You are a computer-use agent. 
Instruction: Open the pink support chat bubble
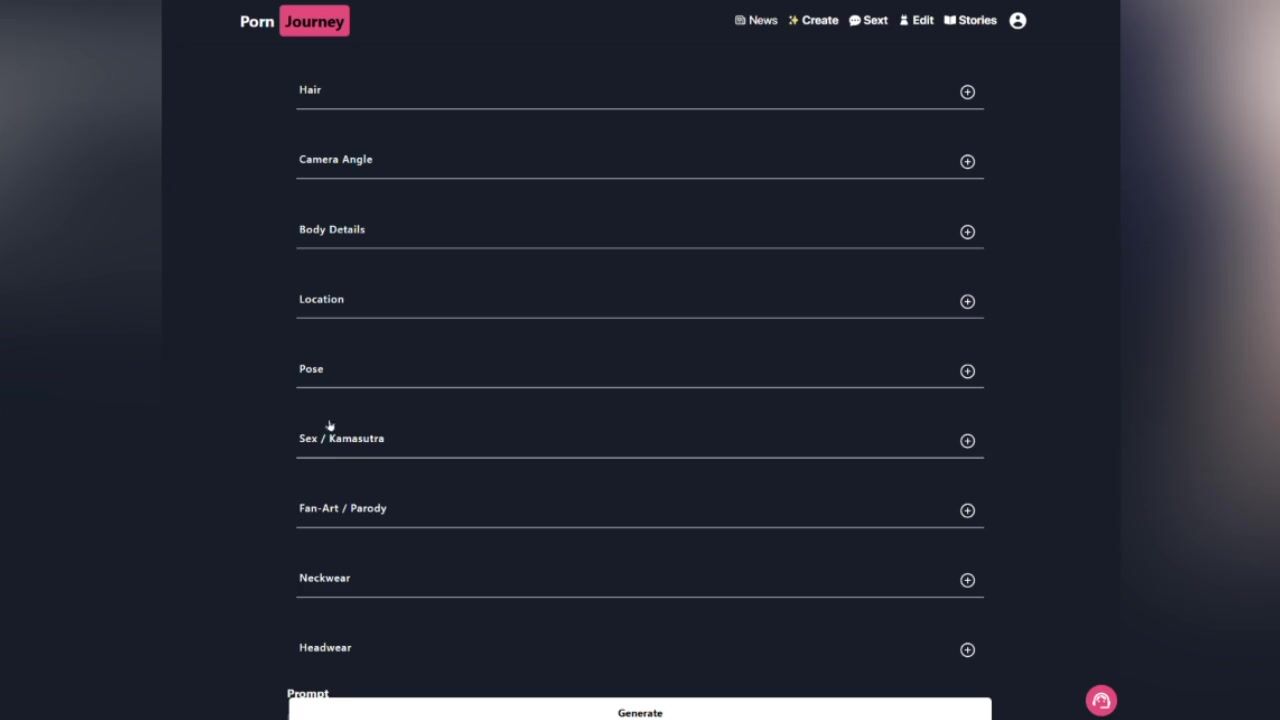coord(1101,701)
